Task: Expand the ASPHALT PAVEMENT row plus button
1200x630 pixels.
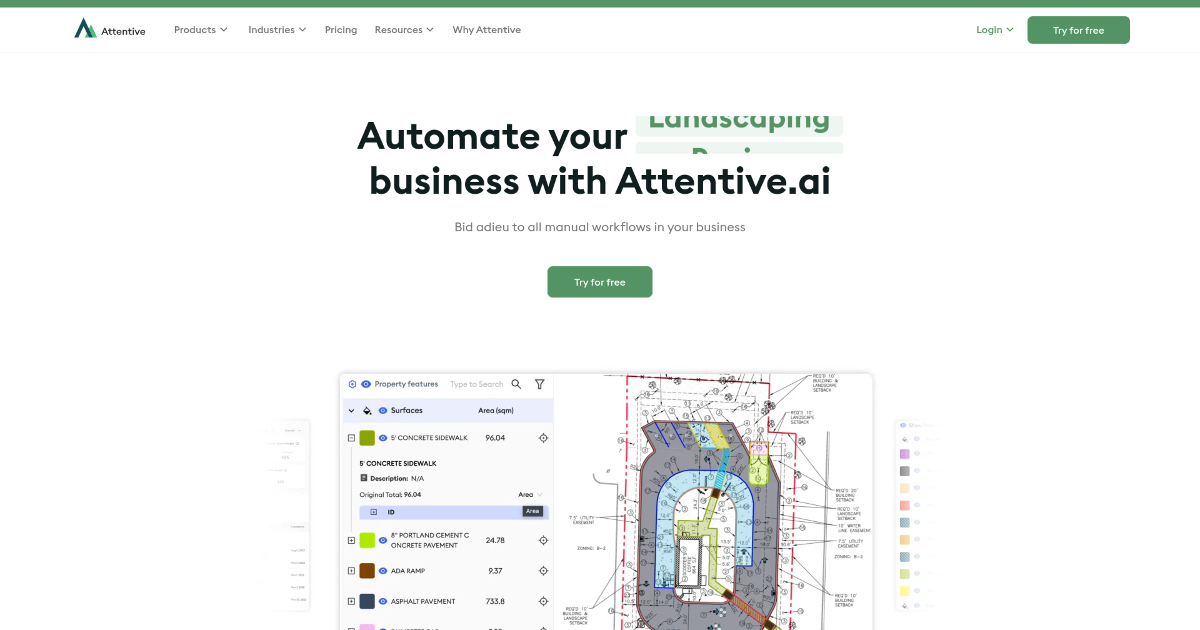Action: click(351, 601)
